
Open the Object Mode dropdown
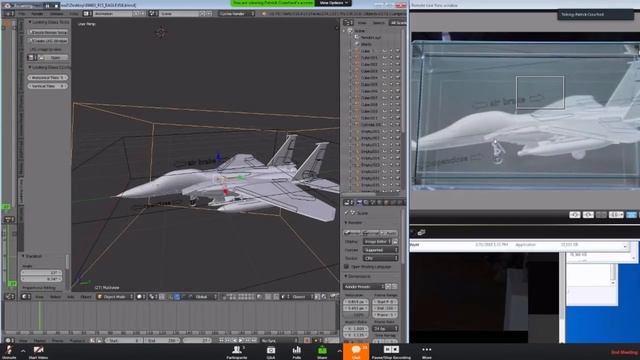[x=115, y=297]
